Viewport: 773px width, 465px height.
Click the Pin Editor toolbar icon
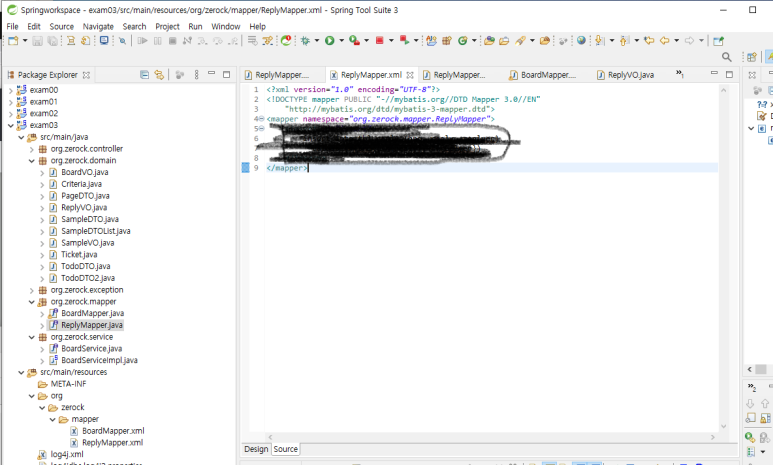718,41
